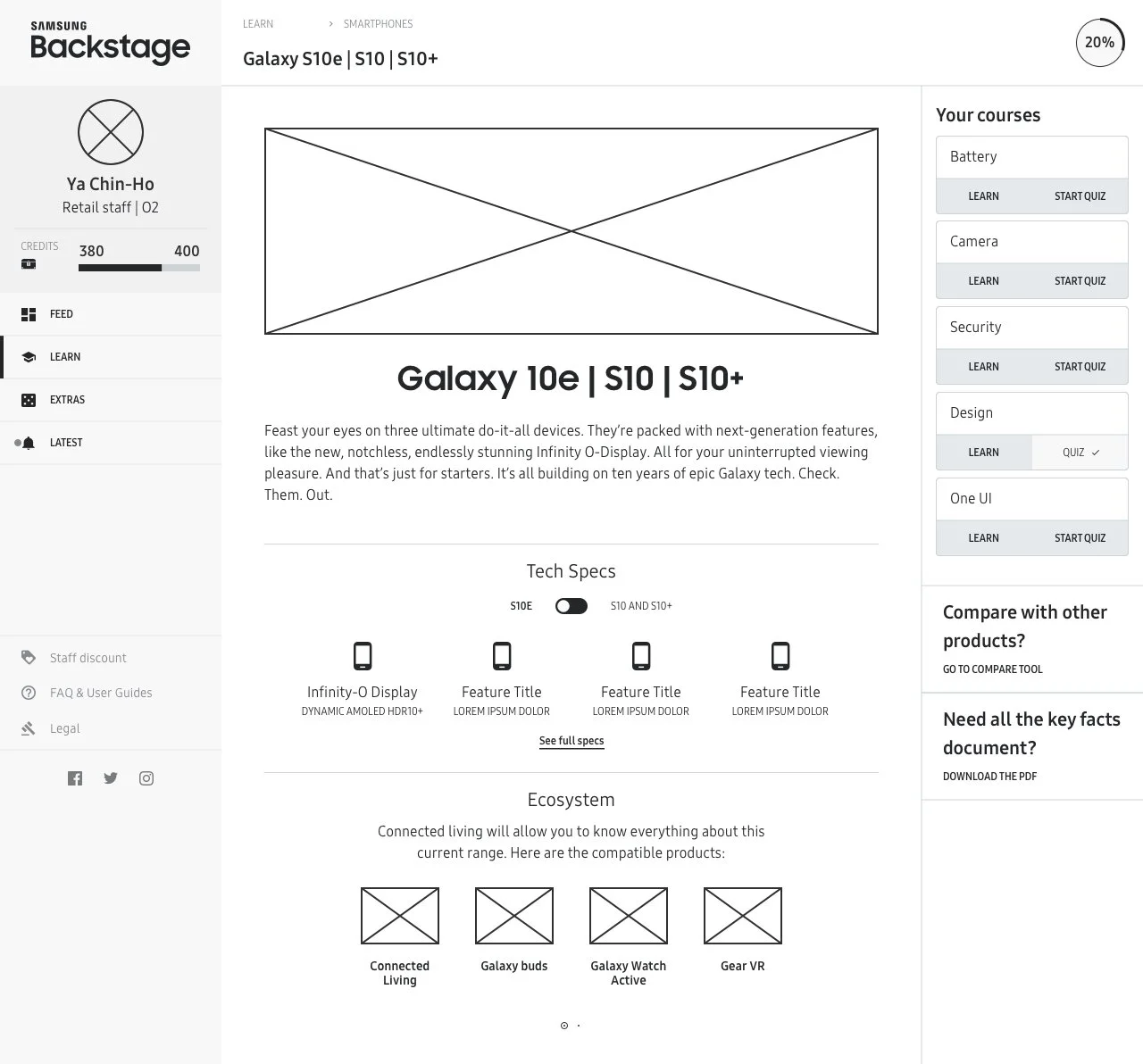Click the FAQ question mark icon
Image resolution: width=1143 pixels, height=1064 pixels.
click(x=29, y=693)
